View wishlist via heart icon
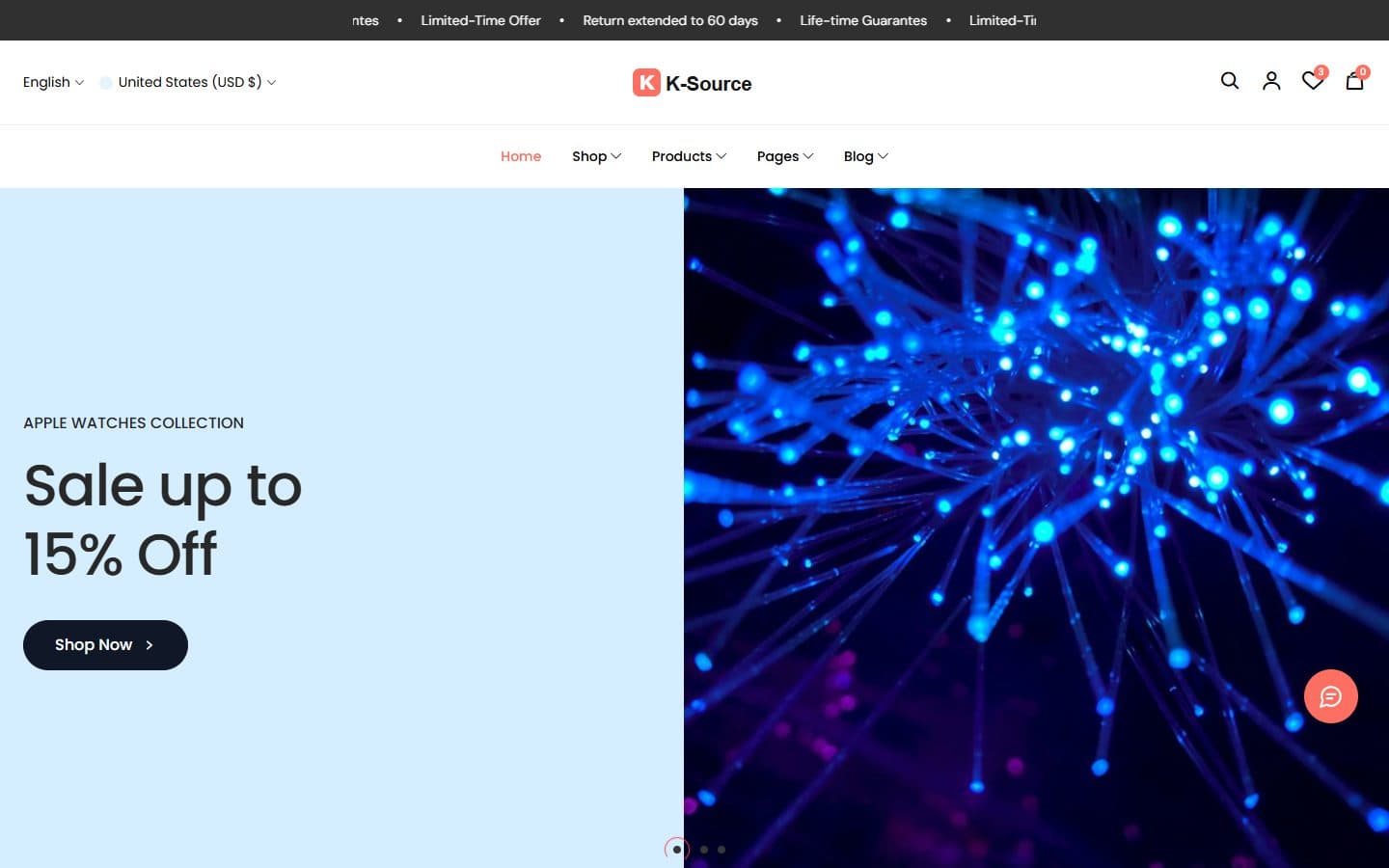The image size is (1389, 868). point(1313,80)
